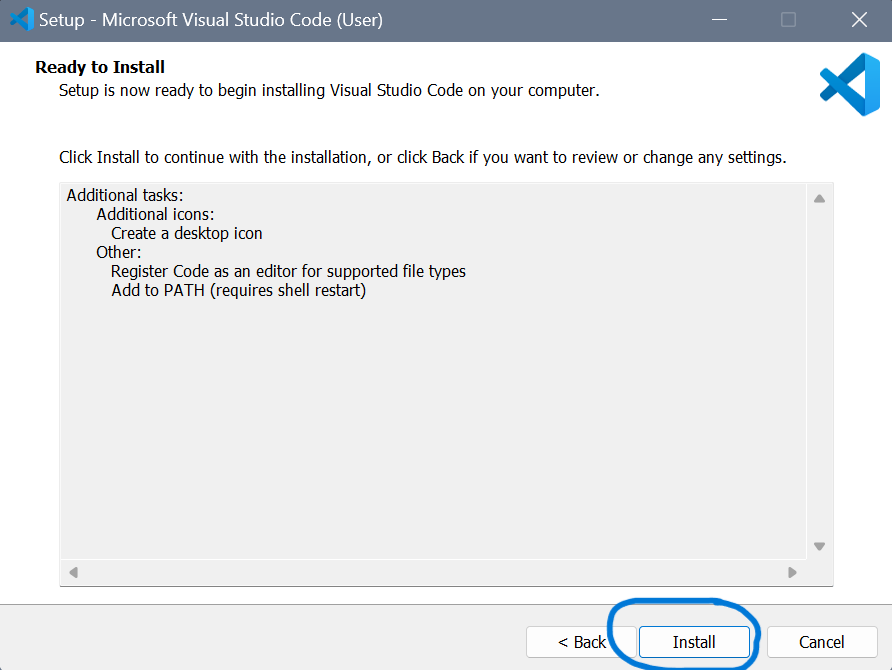Click 'Register Code as an editor' line
The width and height of the screenshot is (892, 670).
(288, 271)
